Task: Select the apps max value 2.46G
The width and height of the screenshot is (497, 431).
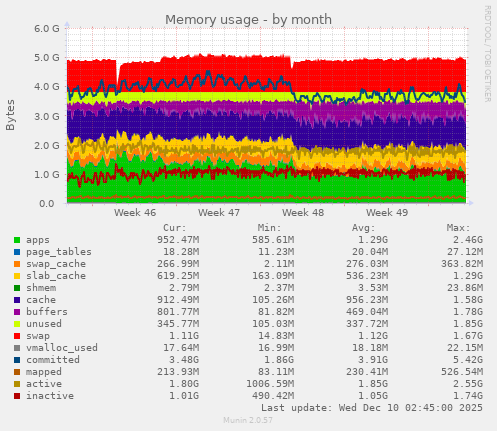Action: pyautogui.click(x=468, y=240)
